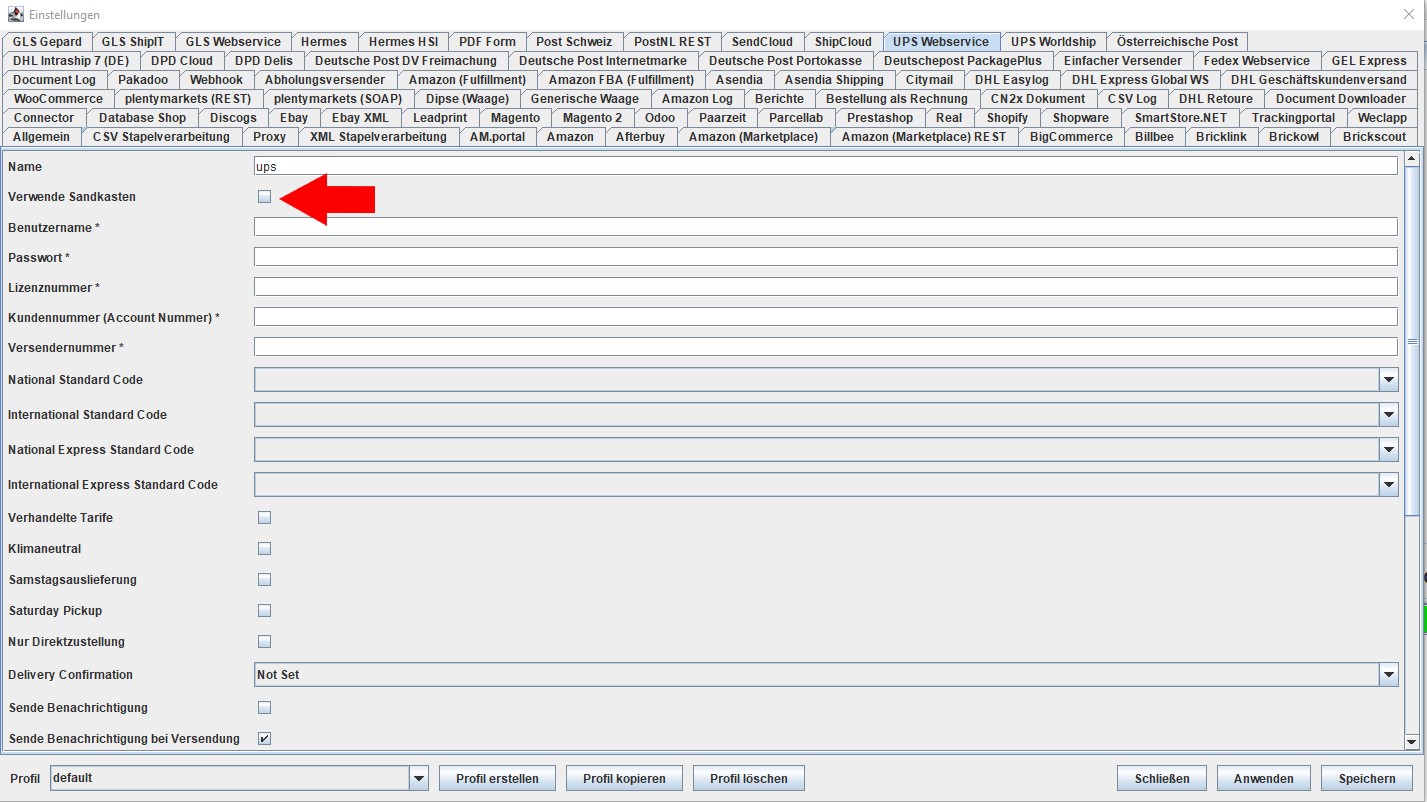Click the Kundennummer (Account Nummer) field

click(826, 317)
